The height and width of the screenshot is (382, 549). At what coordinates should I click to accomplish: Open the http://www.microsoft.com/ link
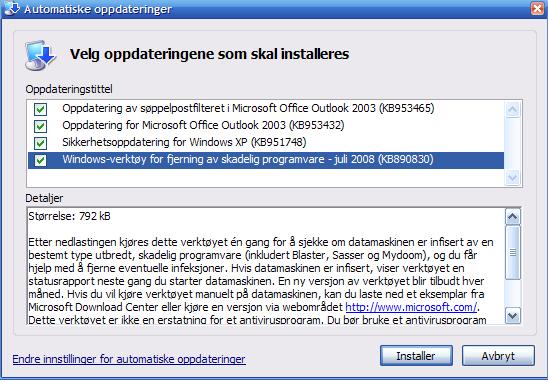coord(411,307)
